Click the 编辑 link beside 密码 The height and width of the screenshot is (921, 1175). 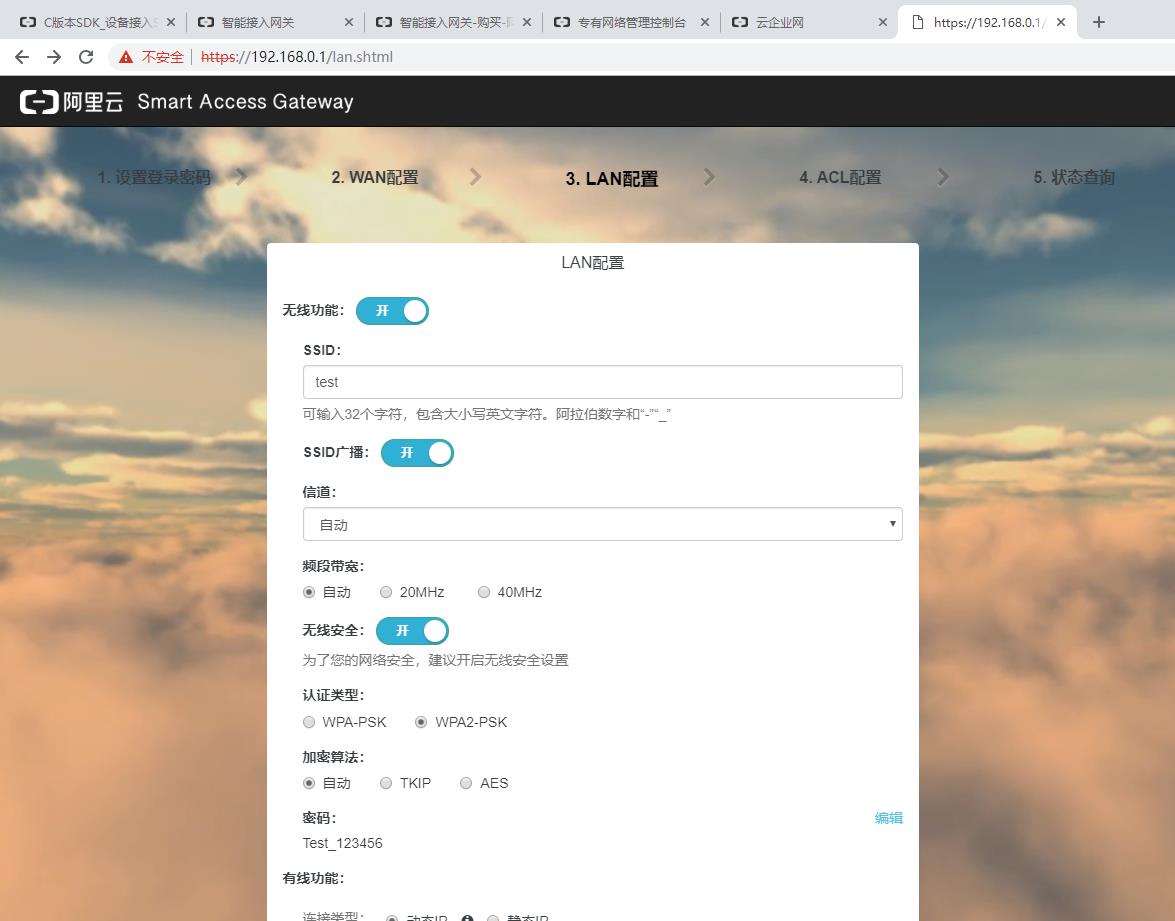tap(889, 818)
